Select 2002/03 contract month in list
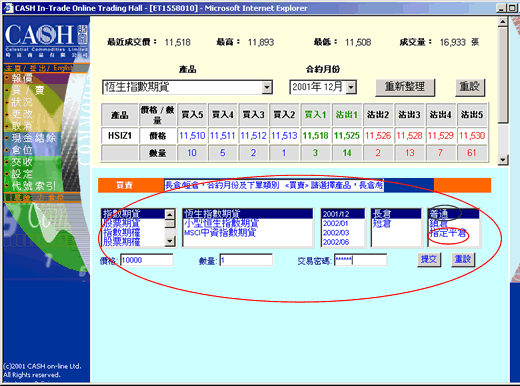 pyautogui.click(x=336, y=233)
